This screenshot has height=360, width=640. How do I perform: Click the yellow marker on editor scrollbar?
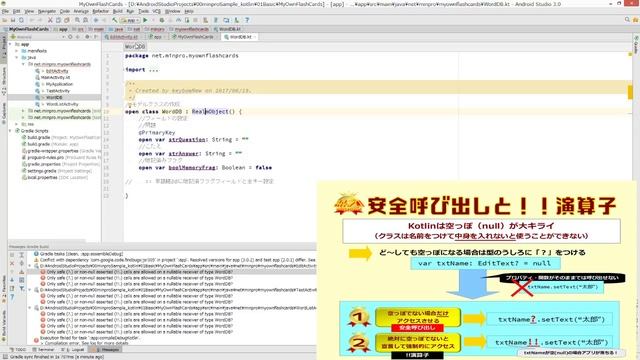pos(630,92)
